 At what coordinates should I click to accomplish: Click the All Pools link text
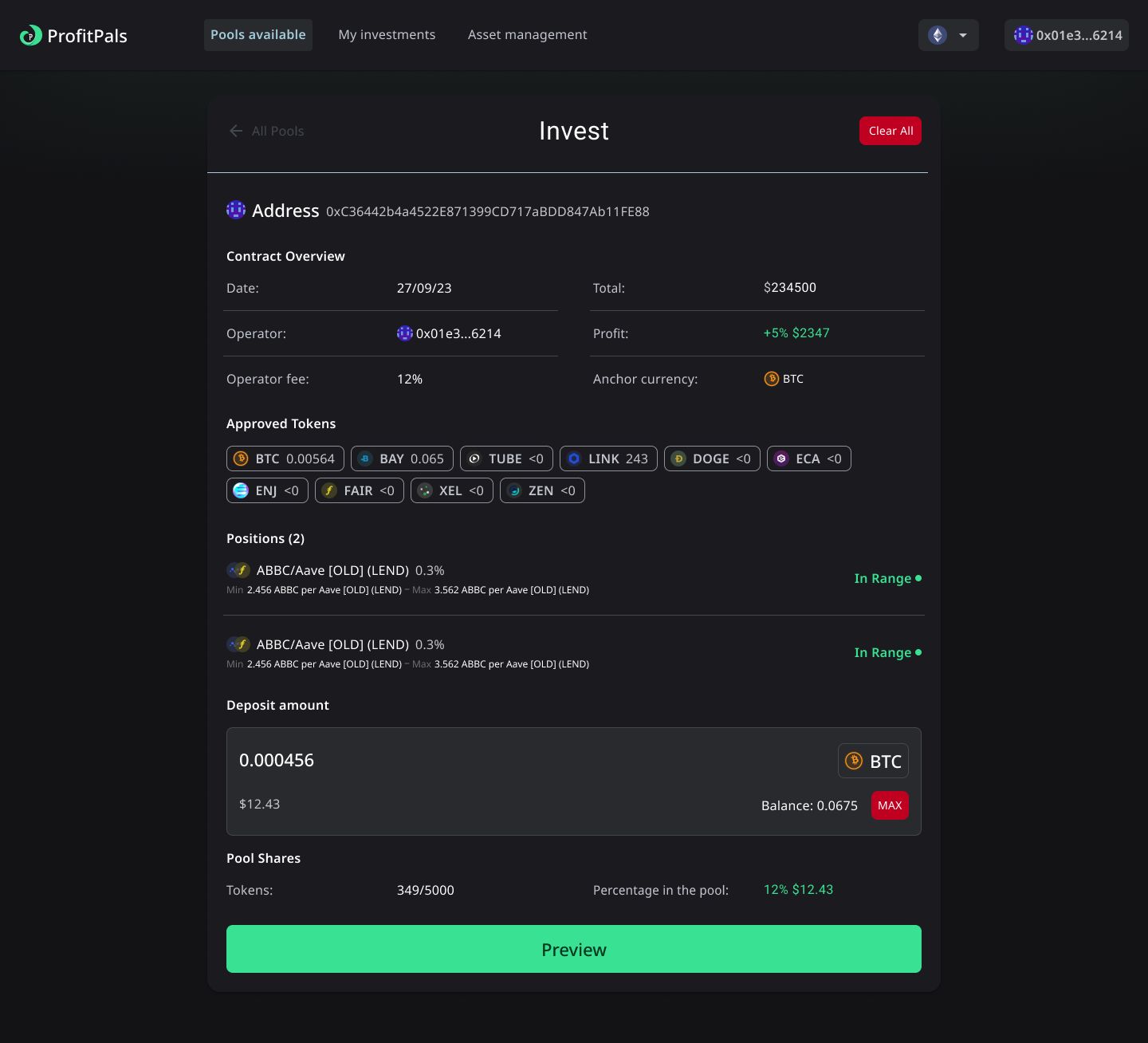278,131
